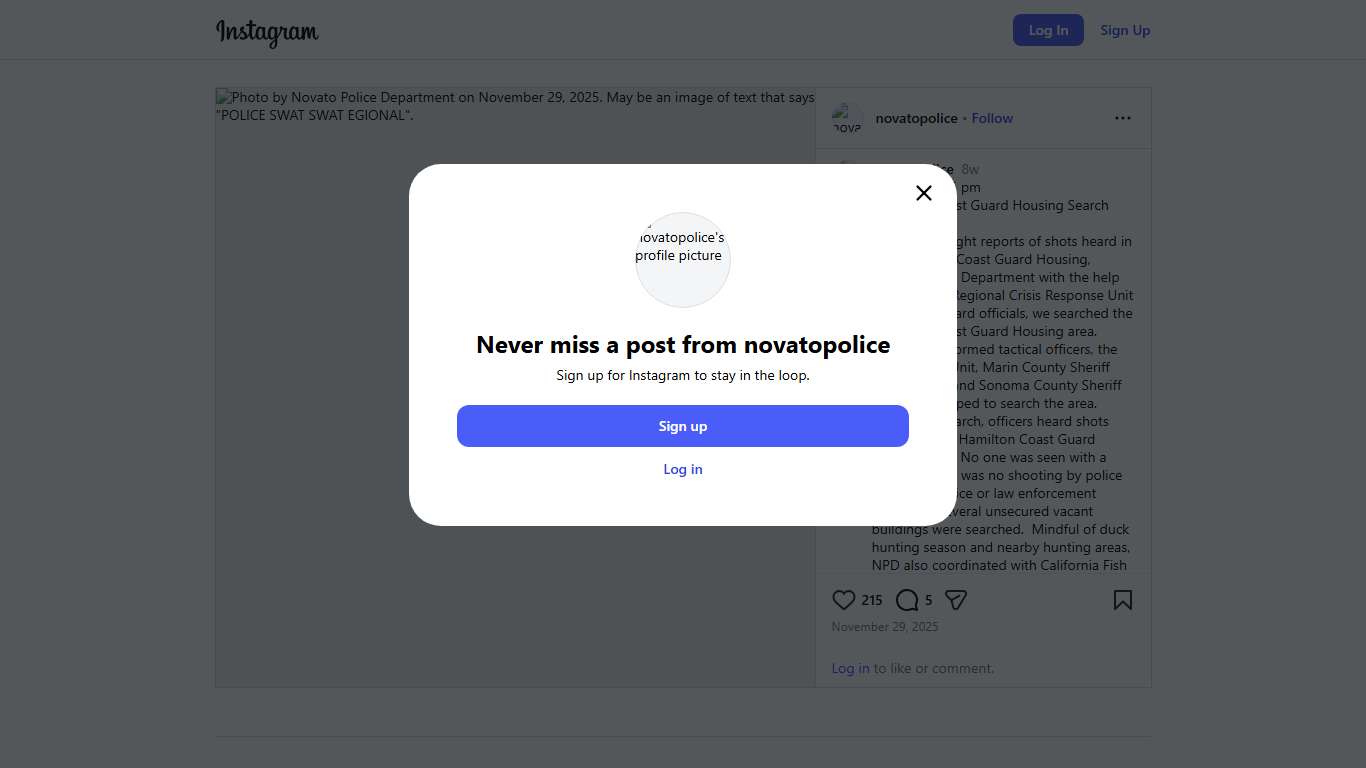Click the blue Sign up button in popup
This screenshot has width=1366, height=768.
(683, 426)
